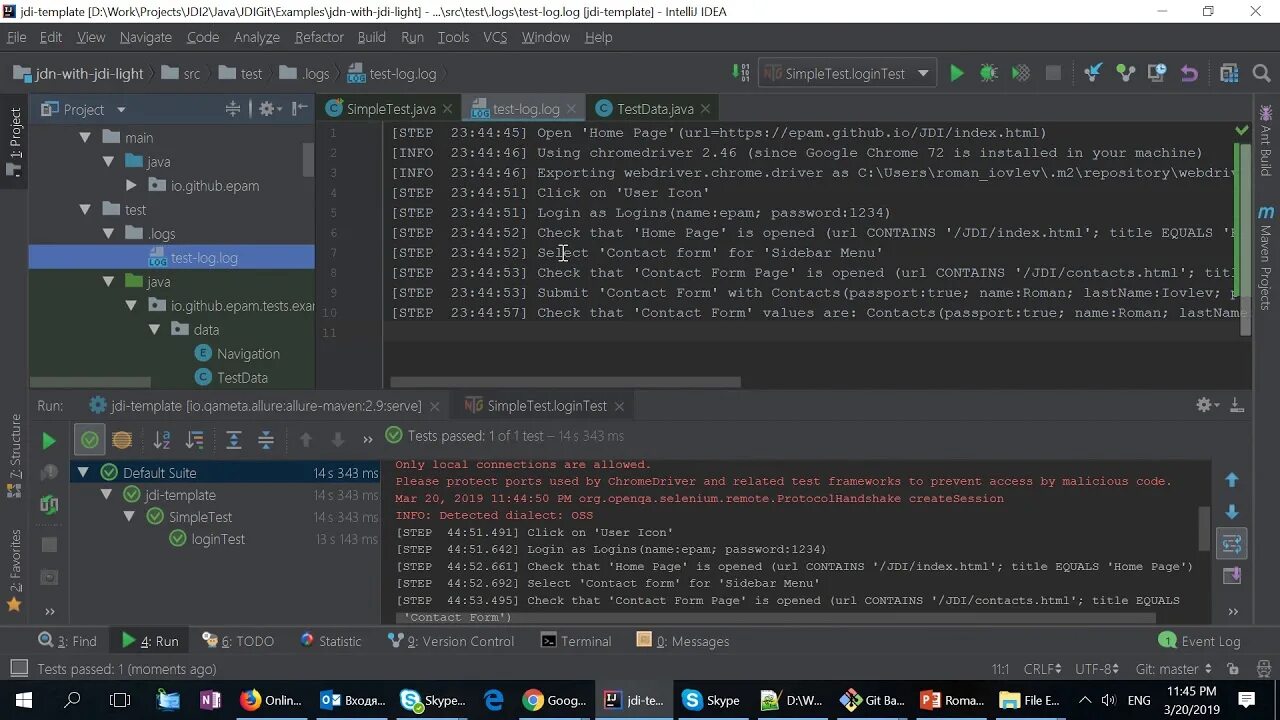Toggle show passed tests filter
This screenshot has height=720, width=1280.
90,439
